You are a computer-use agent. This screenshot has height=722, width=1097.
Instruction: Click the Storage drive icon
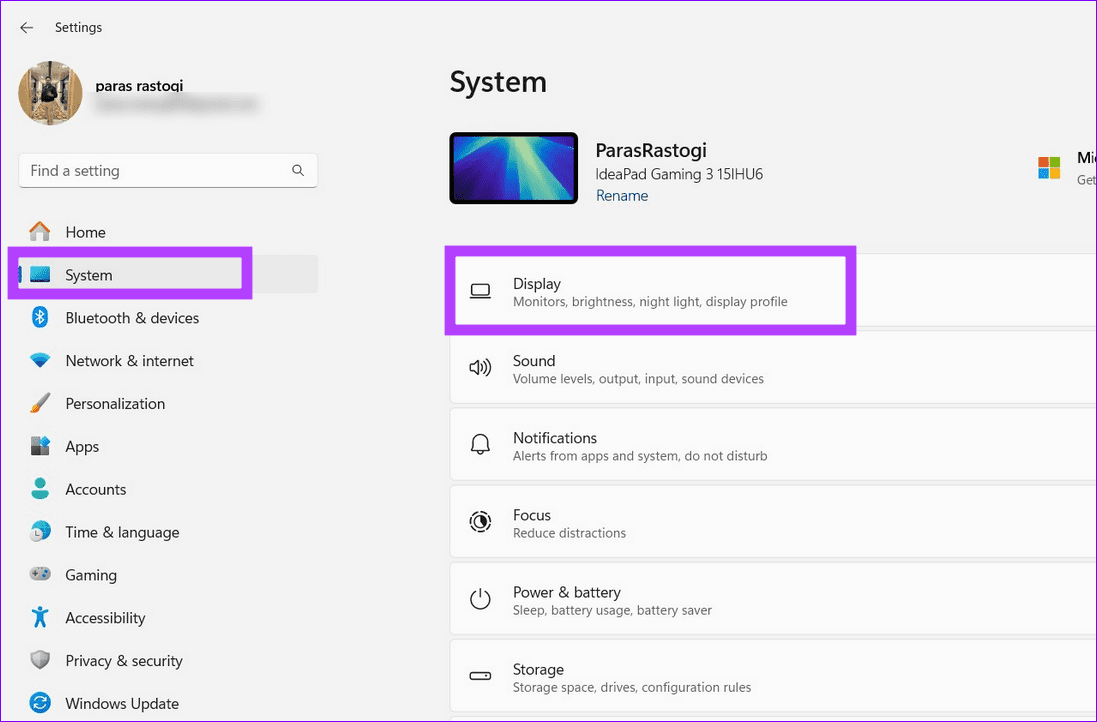(481, 676)
